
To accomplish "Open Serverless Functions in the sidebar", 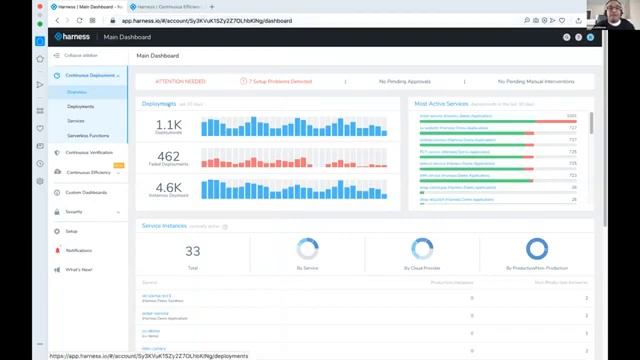I will [88, 136].
